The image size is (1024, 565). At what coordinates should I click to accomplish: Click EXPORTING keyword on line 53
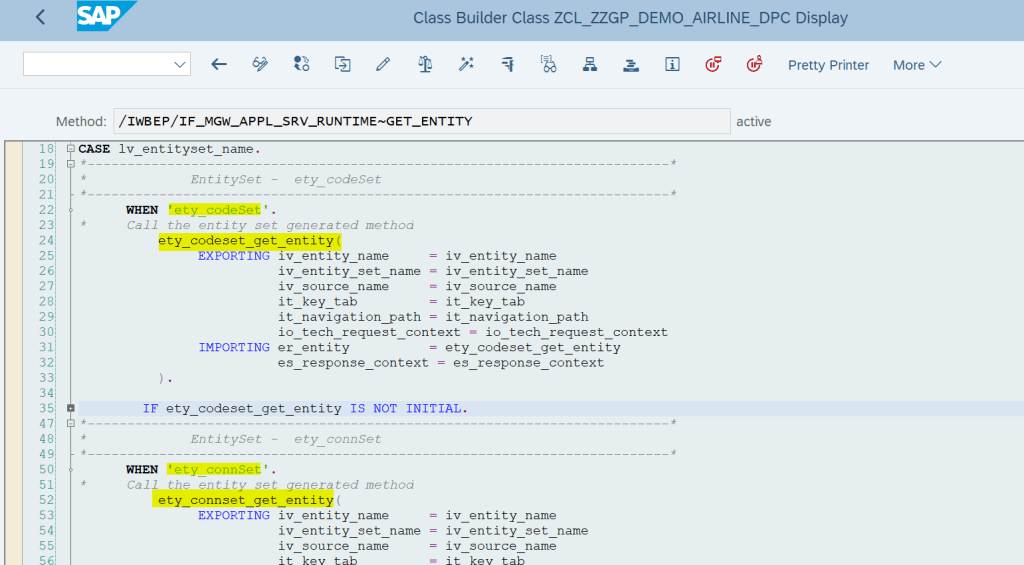coord(234,516)
